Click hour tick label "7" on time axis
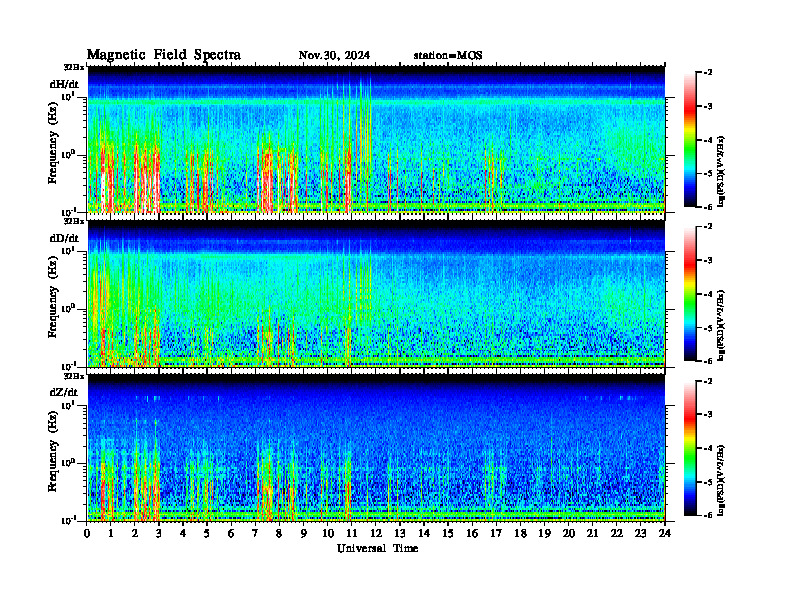Screen dimensions: 792x612 point(255,534)
